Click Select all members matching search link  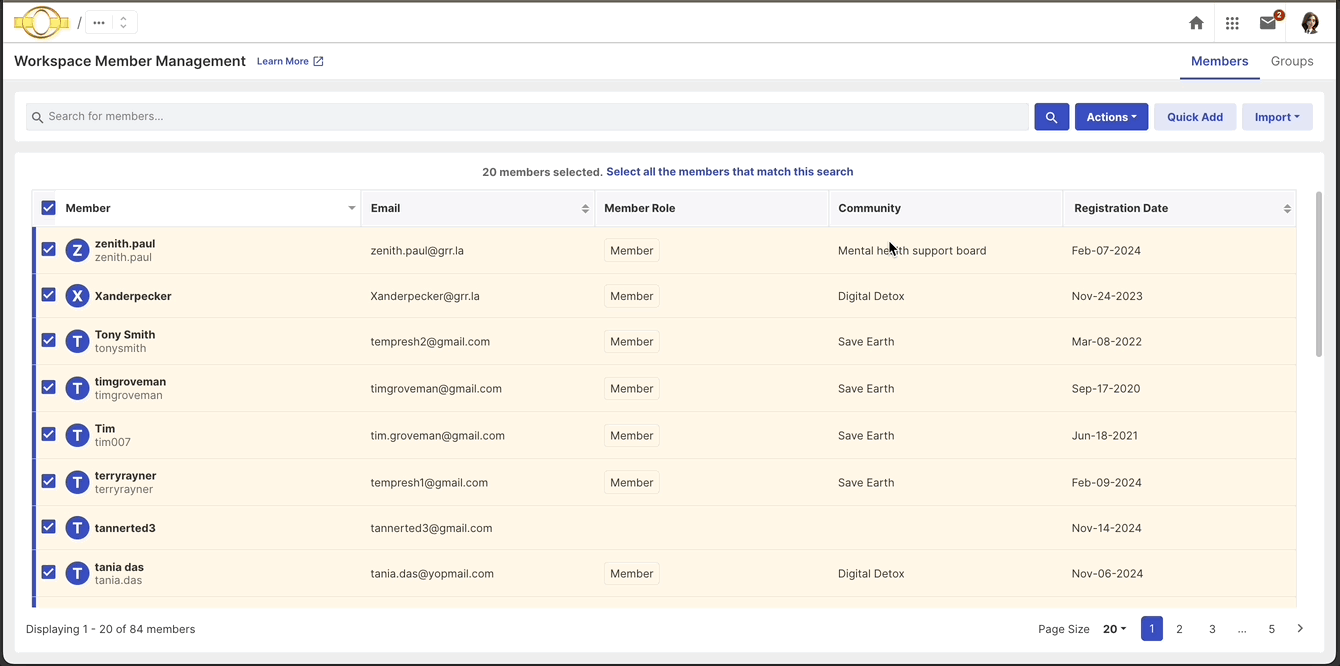click(729, 172)
